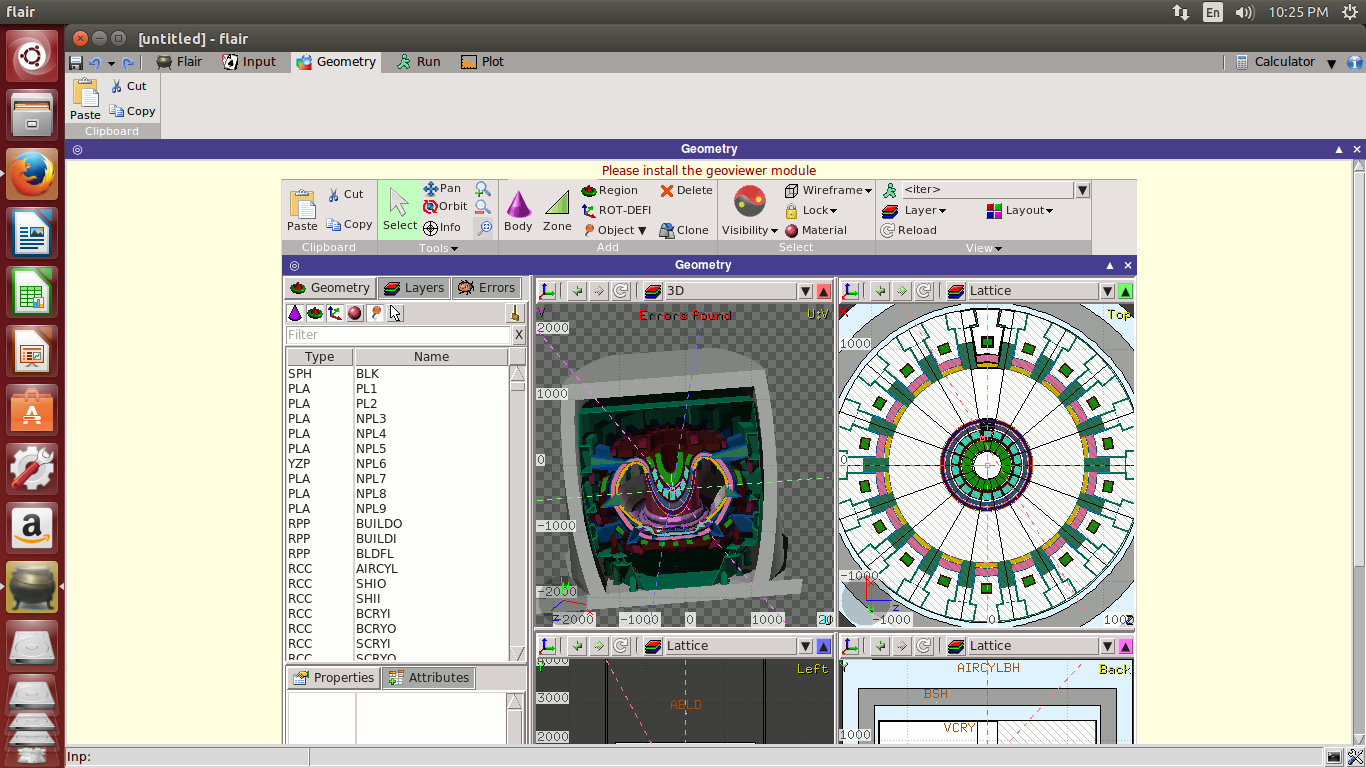
Task: Delete the selected geometry item
Action: tap(686, 190)
